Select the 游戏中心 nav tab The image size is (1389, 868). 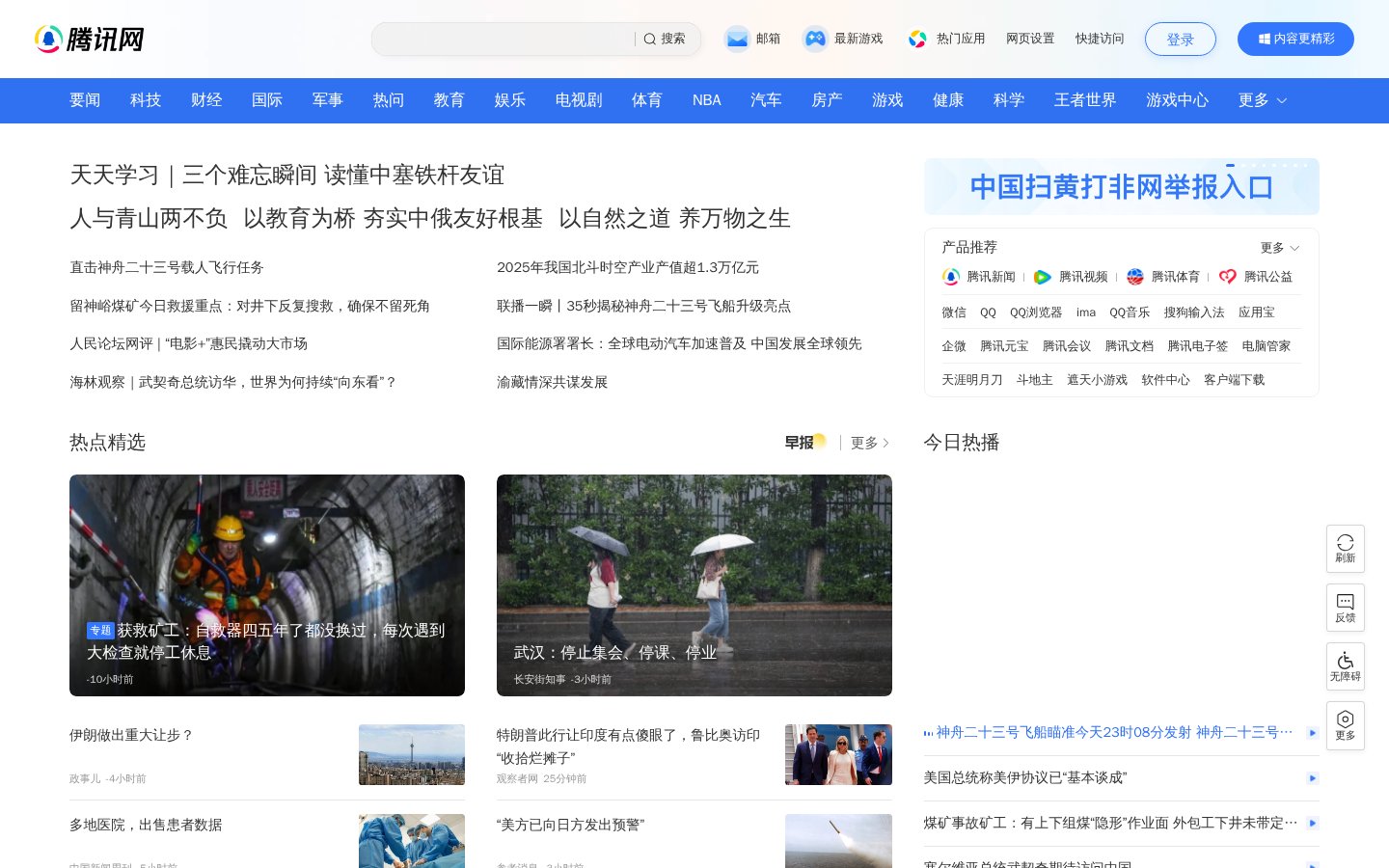pos(1177,100)
